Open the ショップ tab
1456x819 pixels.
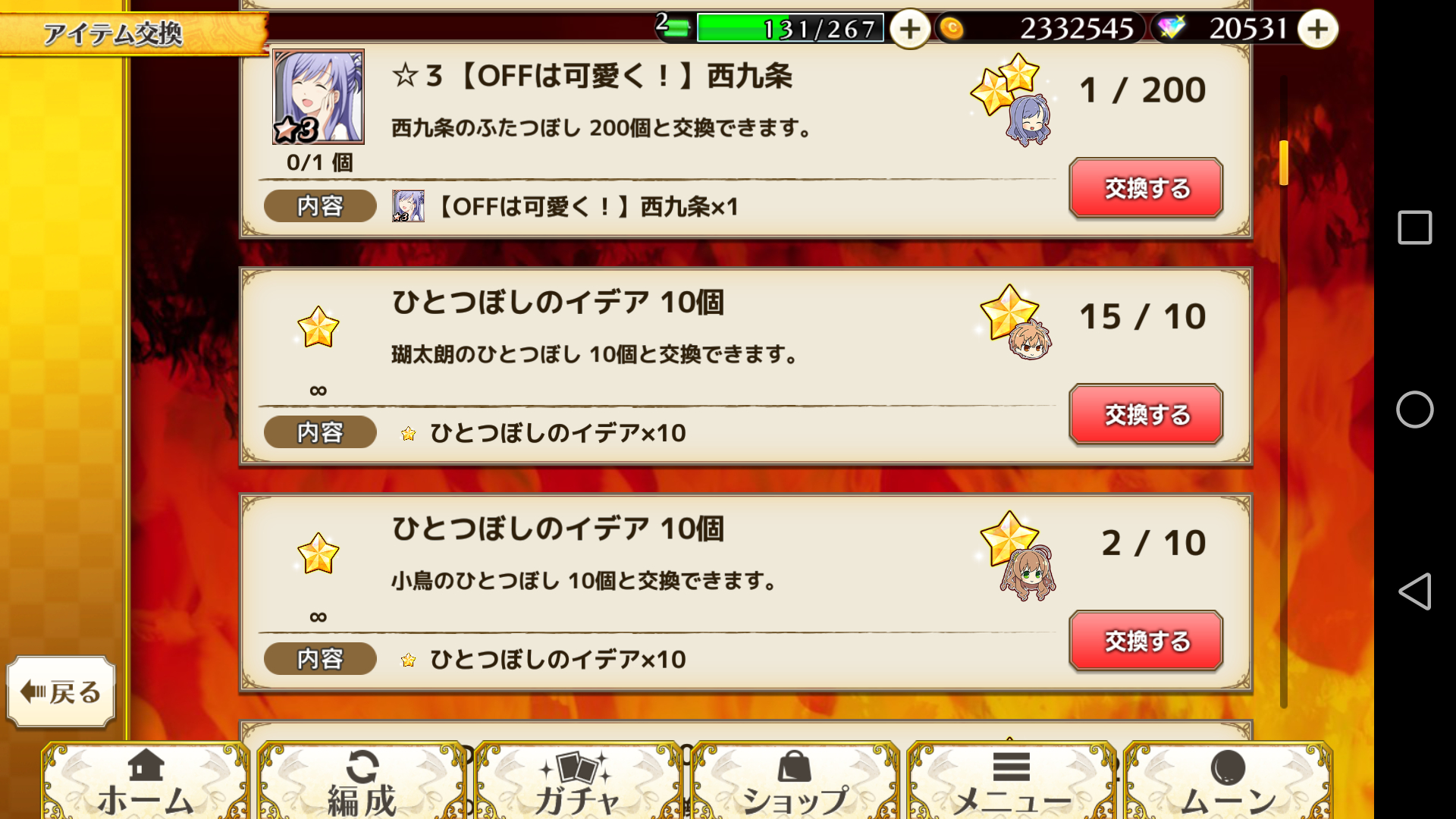795,781
